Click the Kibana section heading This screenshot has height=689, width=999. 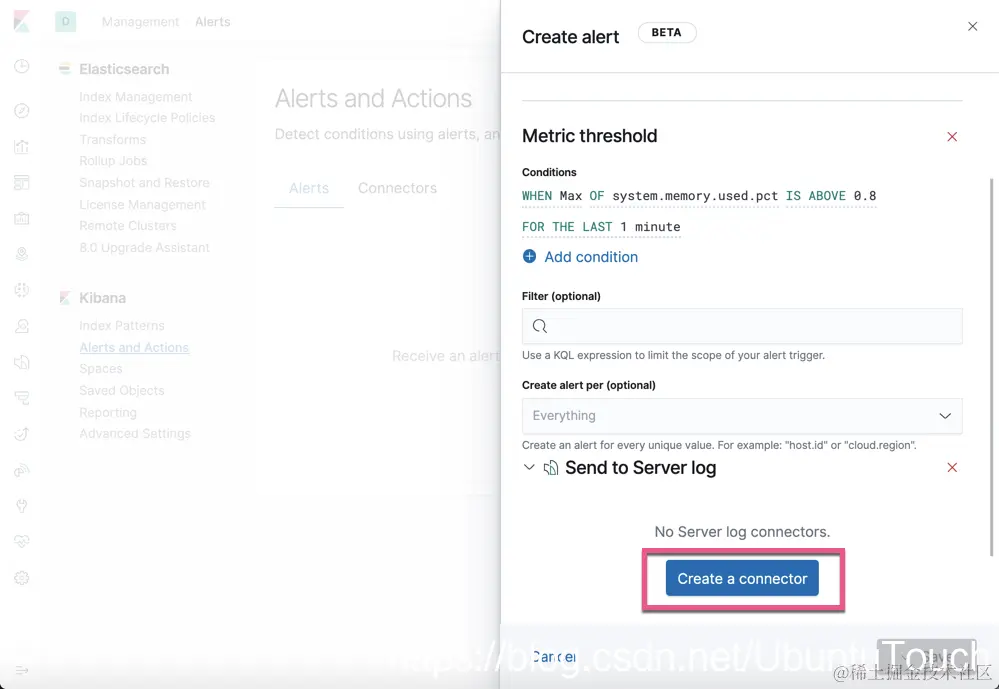[102, 298]
